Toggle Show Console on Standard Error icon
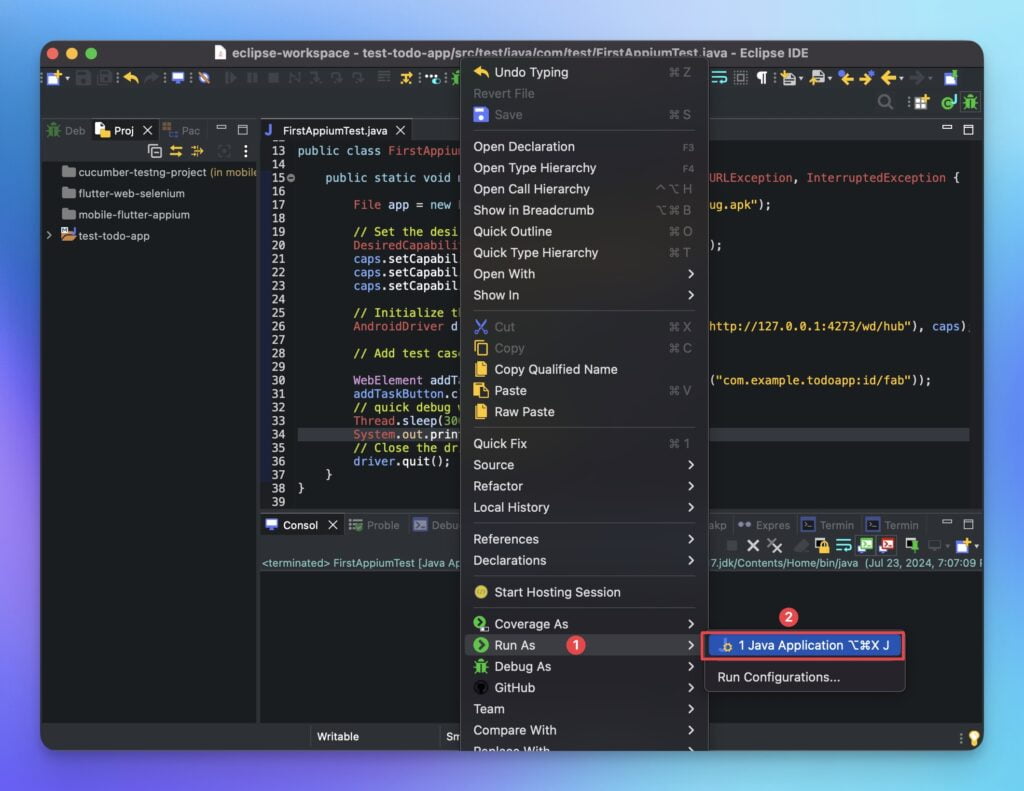This screenshot has width=1024, height=791. pos(887,545)
